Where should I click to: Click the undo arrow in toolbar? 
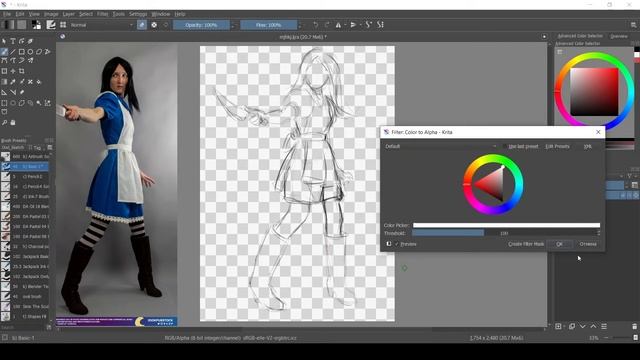[316, 25]
